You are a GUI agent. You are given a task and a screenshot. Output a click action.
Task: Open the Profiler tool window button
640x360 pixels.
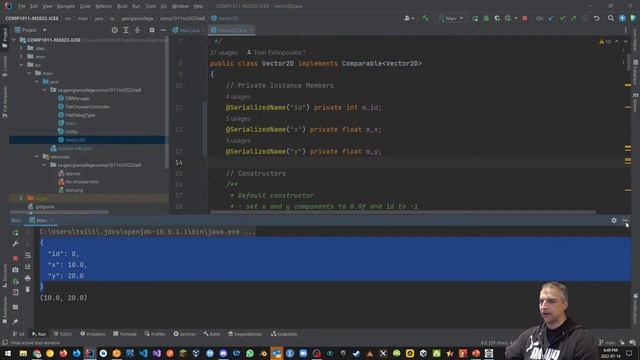tap(155, 334)
